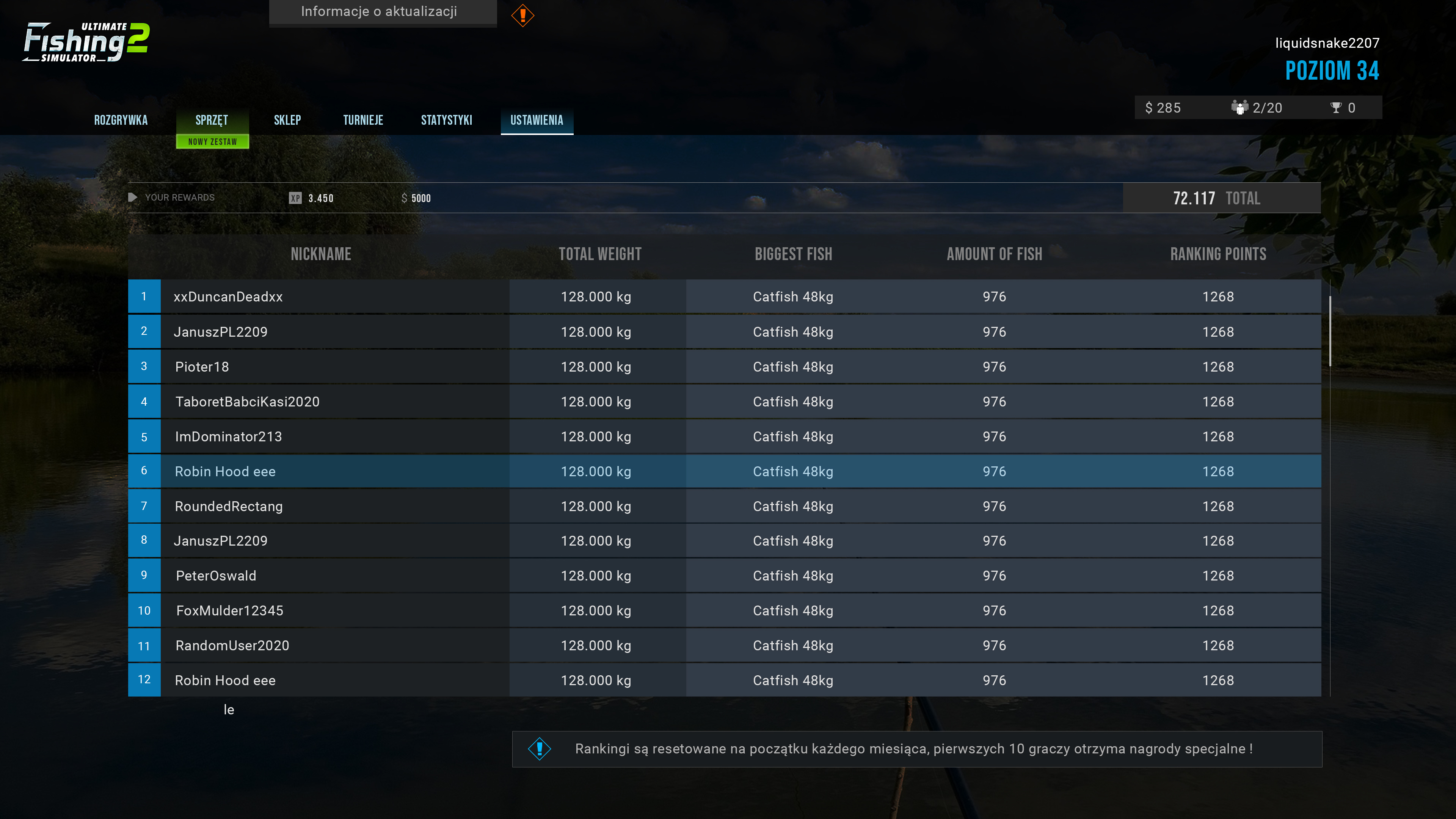
Task: Click the trophy icon in the stats bar
Action: tap(1335, 107)
